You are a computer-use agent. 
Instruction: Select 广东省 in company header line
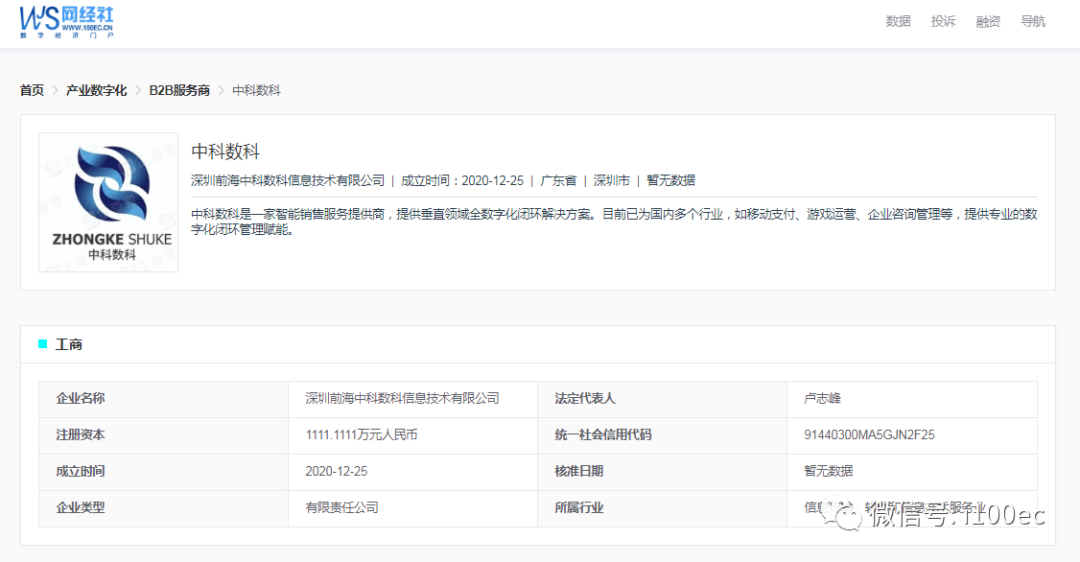click(558, 180)
